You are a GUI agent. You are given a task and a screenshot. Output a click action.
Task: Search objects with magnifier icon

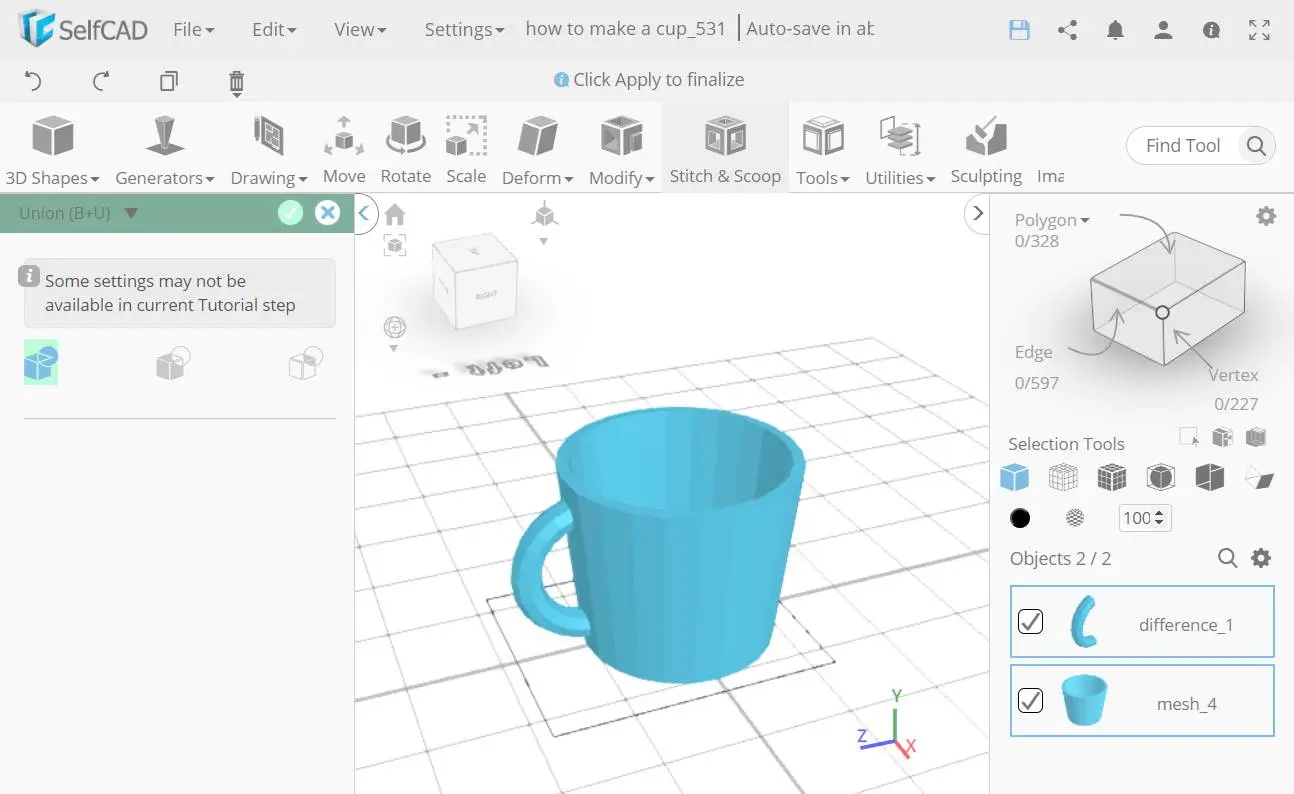(x=1228, y=558)
